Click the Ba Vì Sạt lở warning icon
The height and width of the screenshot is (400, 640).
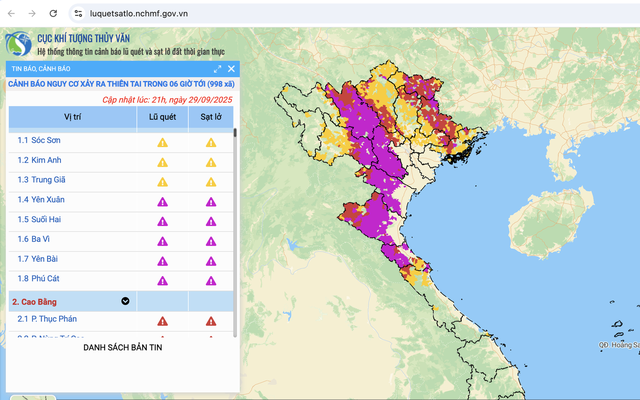pyautogui.click(x=211, y=242)
